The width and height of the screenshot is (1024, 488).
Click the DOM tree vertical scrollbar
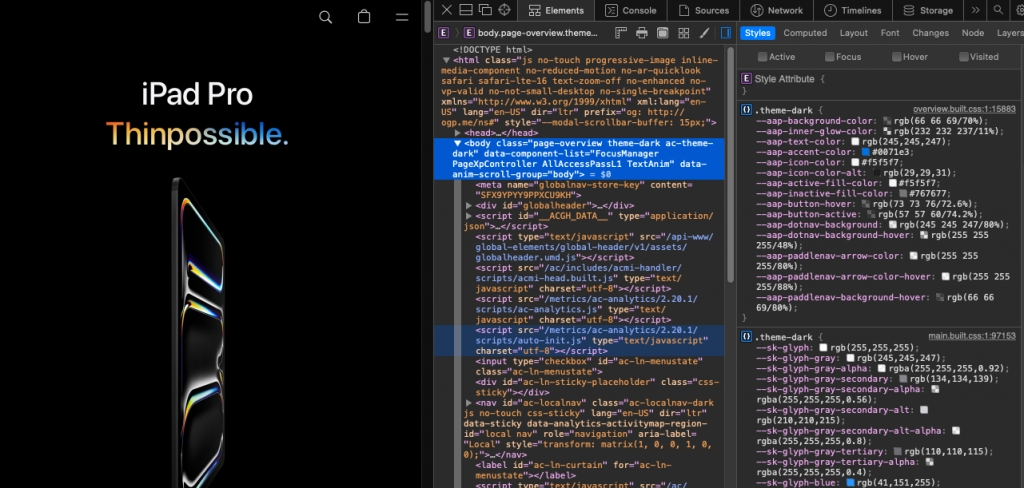[730, 163]
